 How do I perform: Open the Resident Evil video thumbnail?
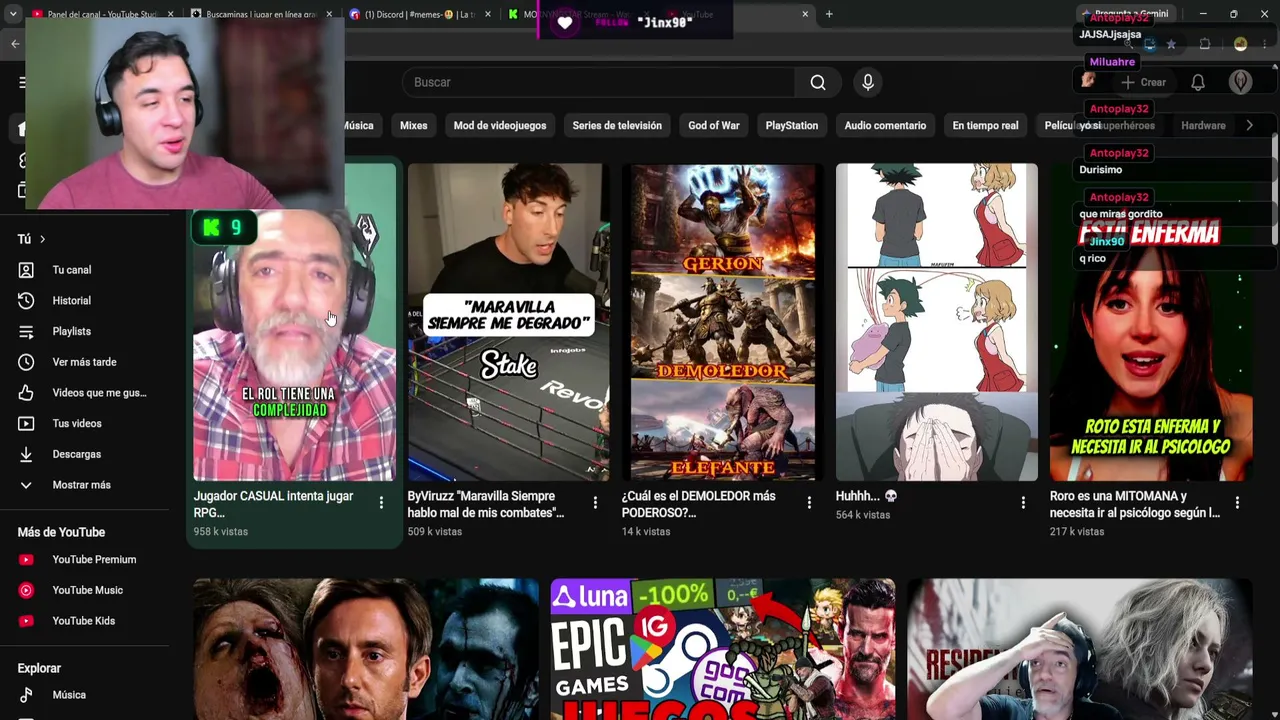(x=1080, y=649)
